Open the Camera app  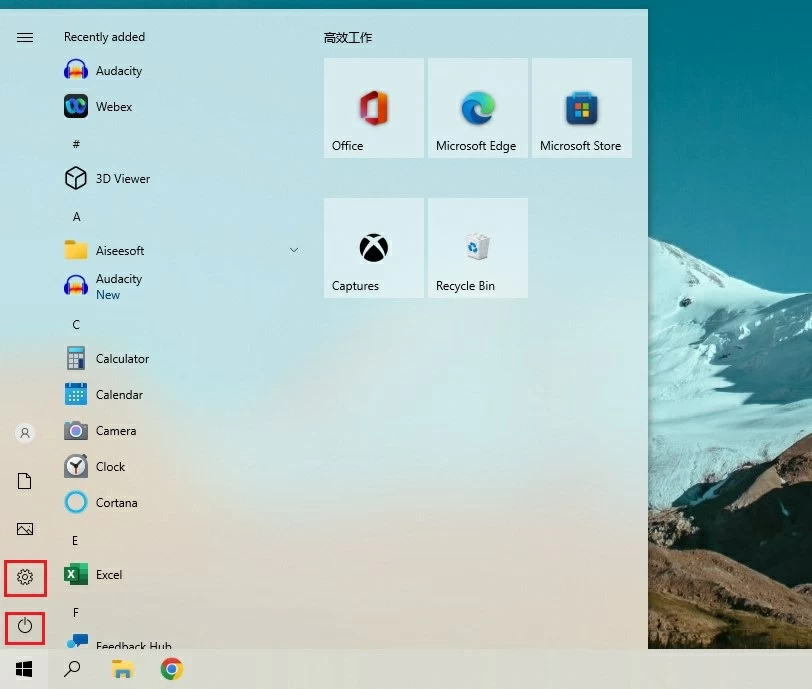(x=76, y=431)
